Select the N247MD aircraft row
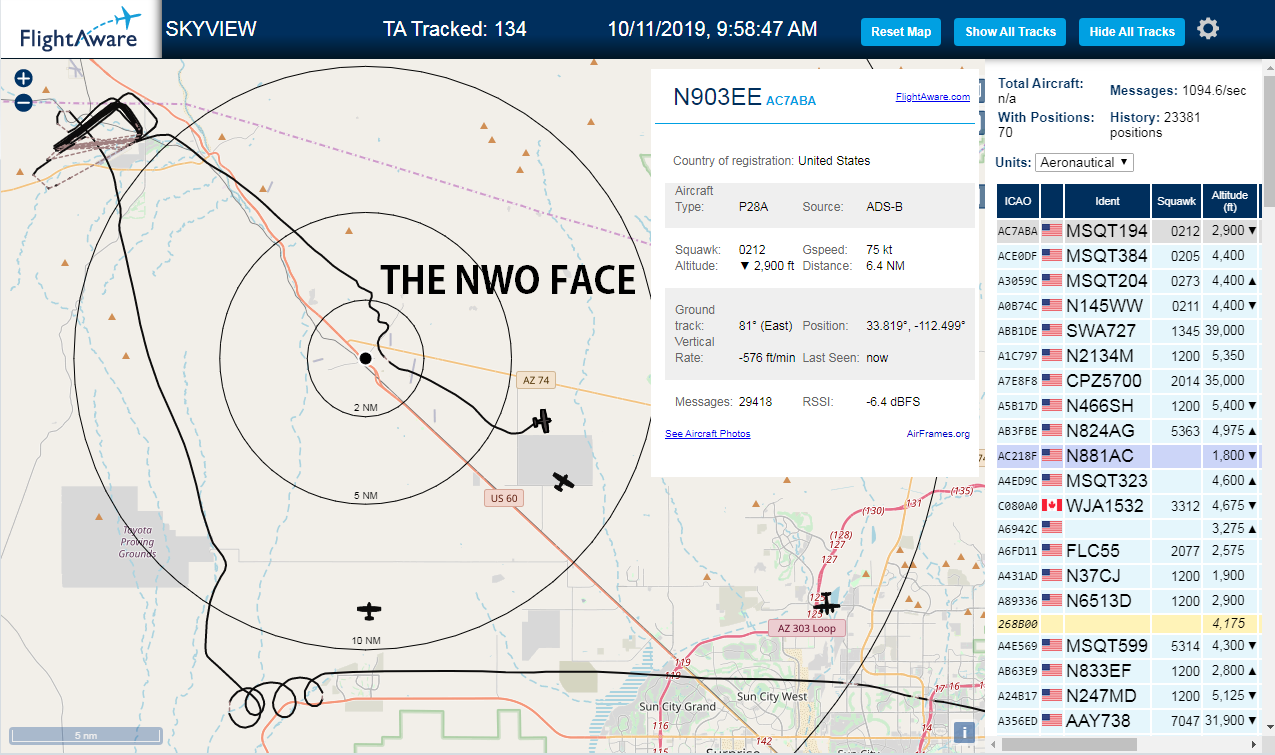The height and width of the screenshot is (755, 1275). (x=1127, y=696)
